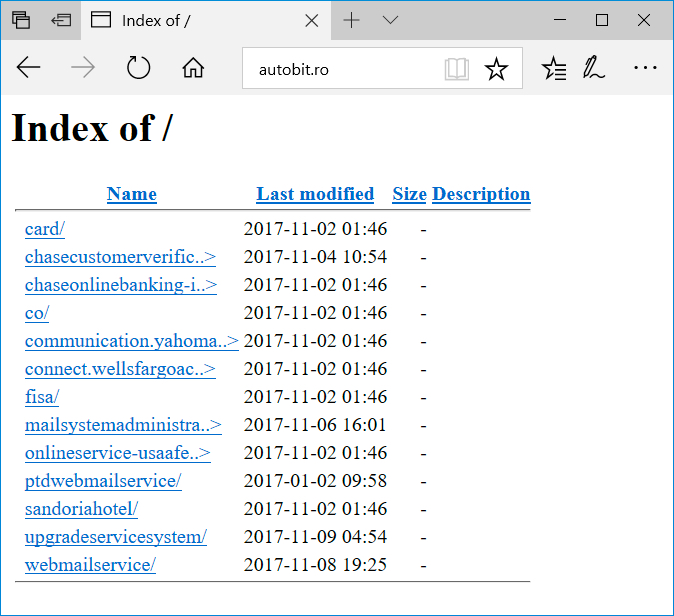Maximize the browser window
Screen dimensions: 674x616
(602, 20)
